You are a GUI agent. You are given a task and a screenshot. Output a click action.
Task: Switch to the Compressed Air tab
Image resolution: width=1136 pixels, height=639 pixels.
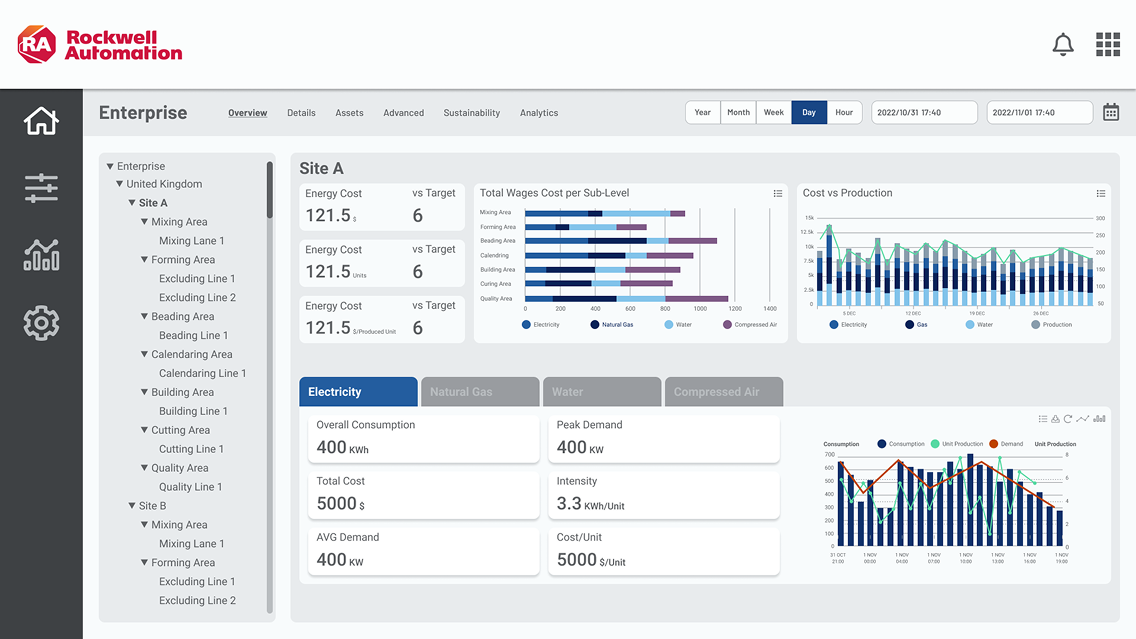click(724, 392)
